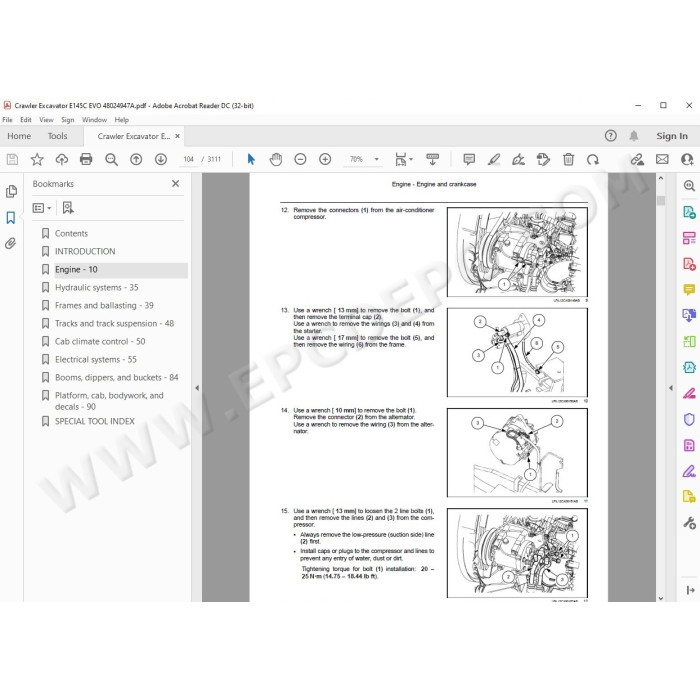Open the INTRODUCTION bookmark
Viewport: 700px width, 700px height.
85,251
